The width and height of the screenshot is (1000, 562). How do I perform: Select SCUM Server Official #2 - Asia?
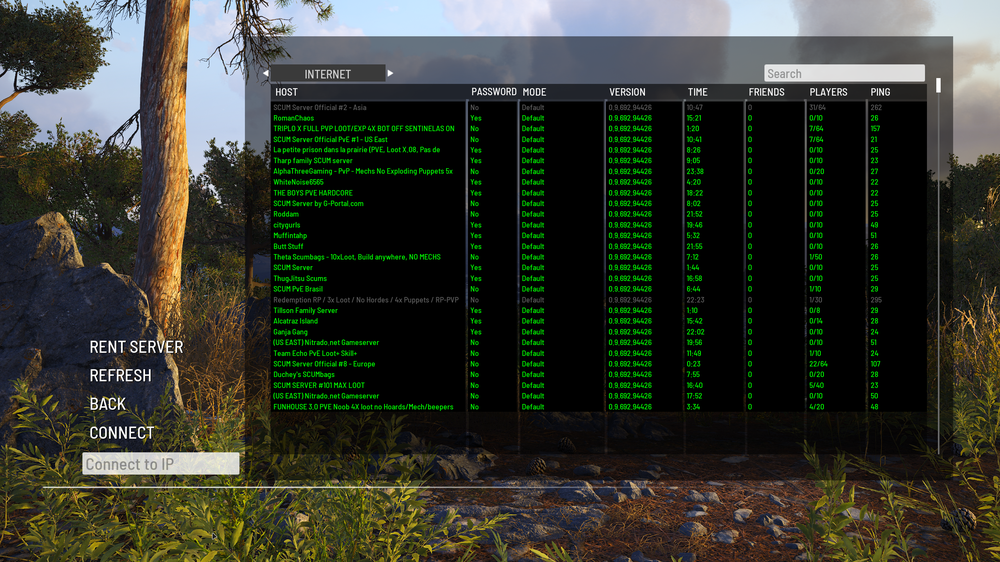tap(598, 108)
